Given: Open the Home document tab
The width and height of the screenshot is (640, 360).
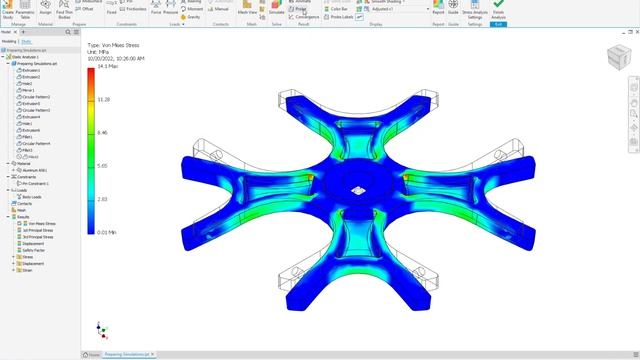Looking at the screenshot, I should click(91, 355).
